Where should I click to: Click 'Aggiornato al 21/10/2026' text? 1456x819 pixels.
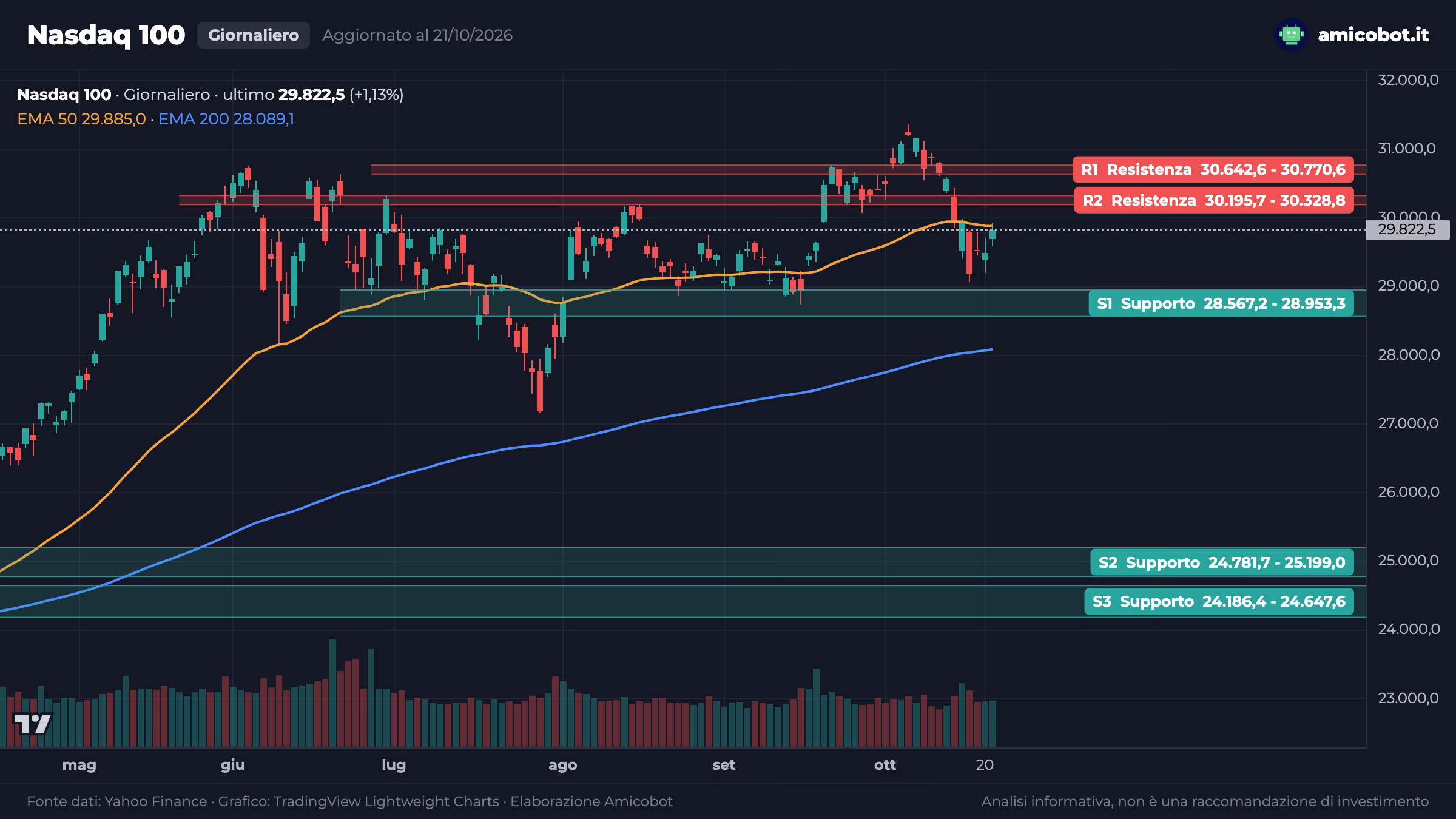pyautogui.click(x=417, y=35)
